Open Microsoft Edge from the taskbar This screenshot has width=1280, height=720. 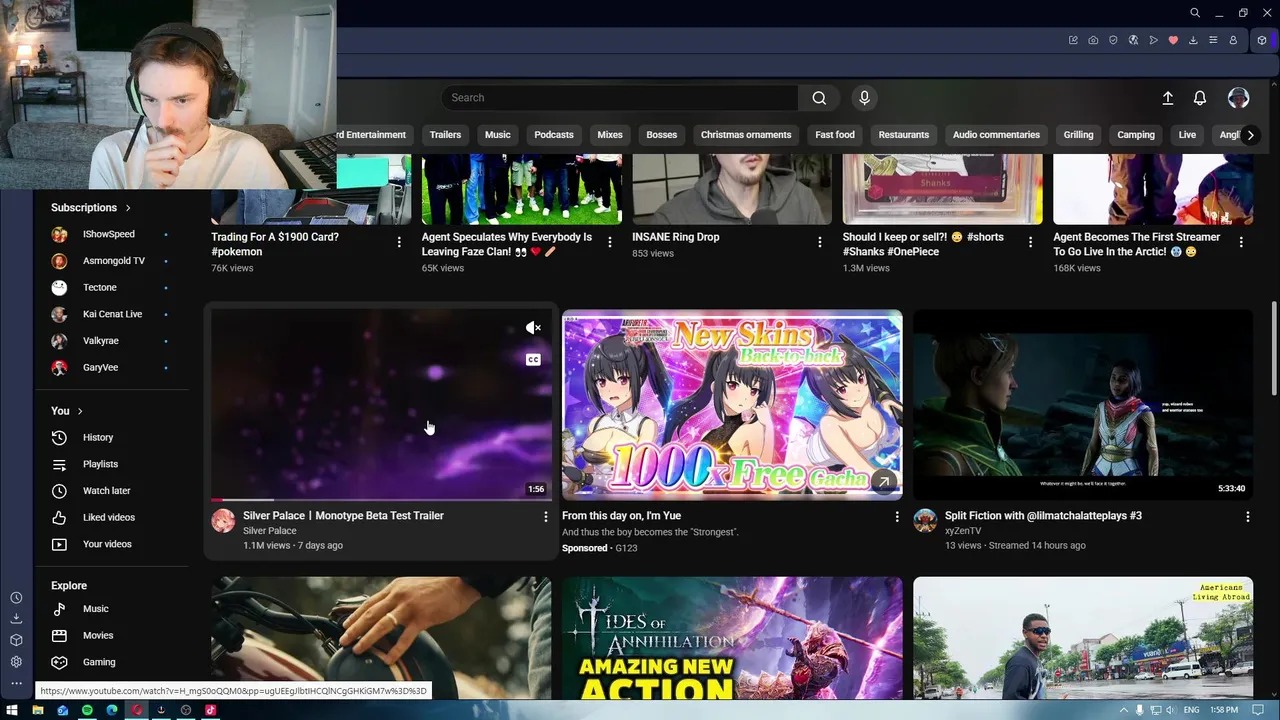point(112,710)
